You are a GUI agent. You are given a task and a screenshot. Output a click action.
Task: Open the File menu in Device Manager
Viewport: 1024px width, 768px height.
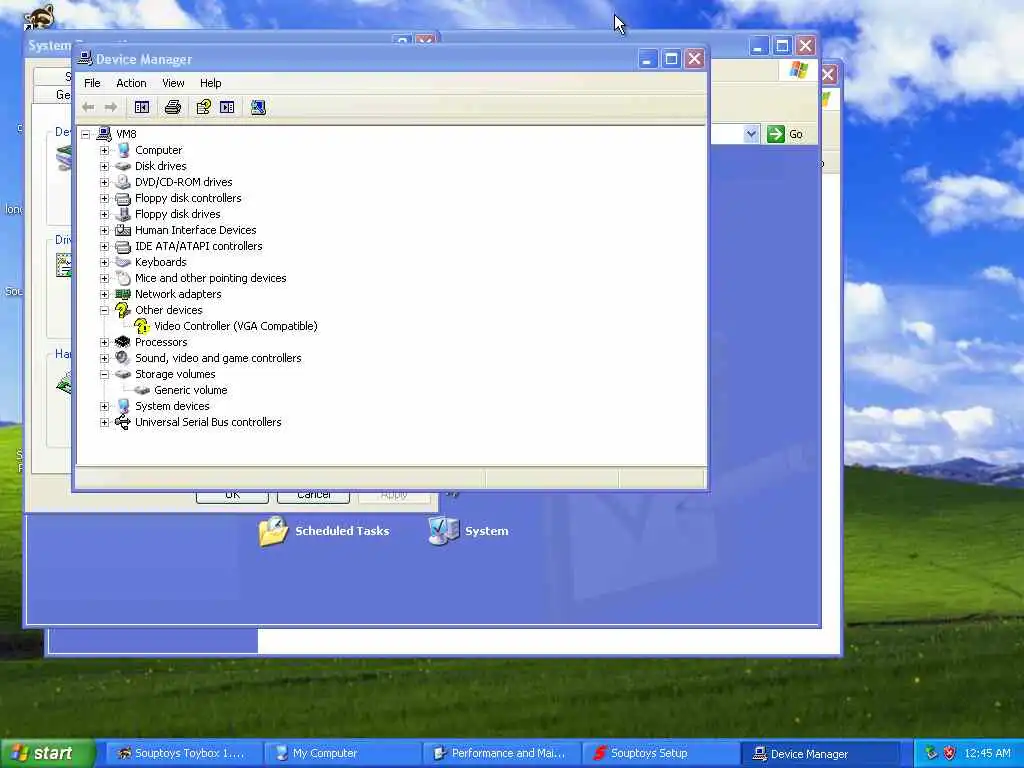92,83
